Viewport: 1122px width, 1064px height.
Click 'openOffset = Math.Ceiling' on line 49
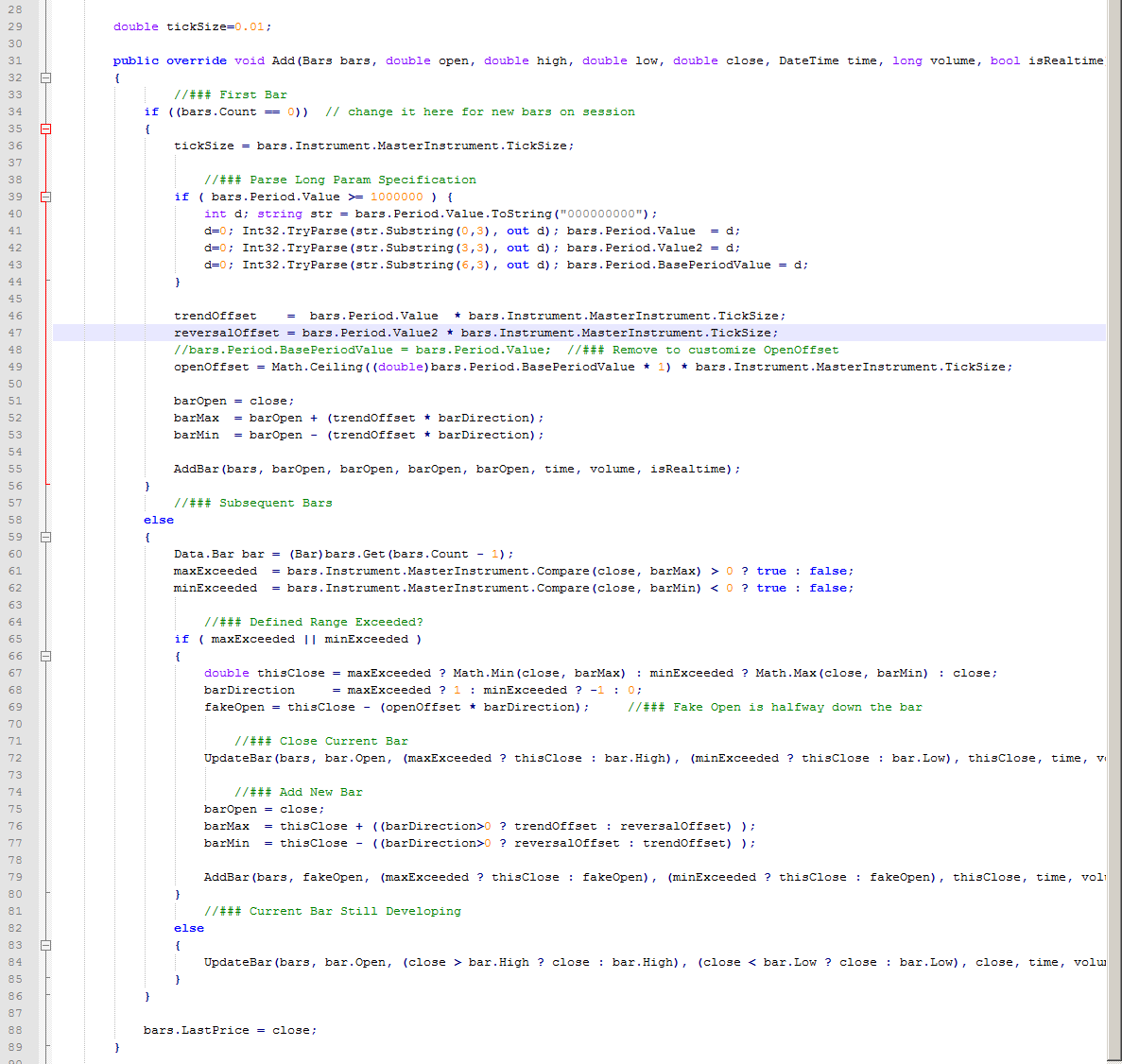click(269, 367)
